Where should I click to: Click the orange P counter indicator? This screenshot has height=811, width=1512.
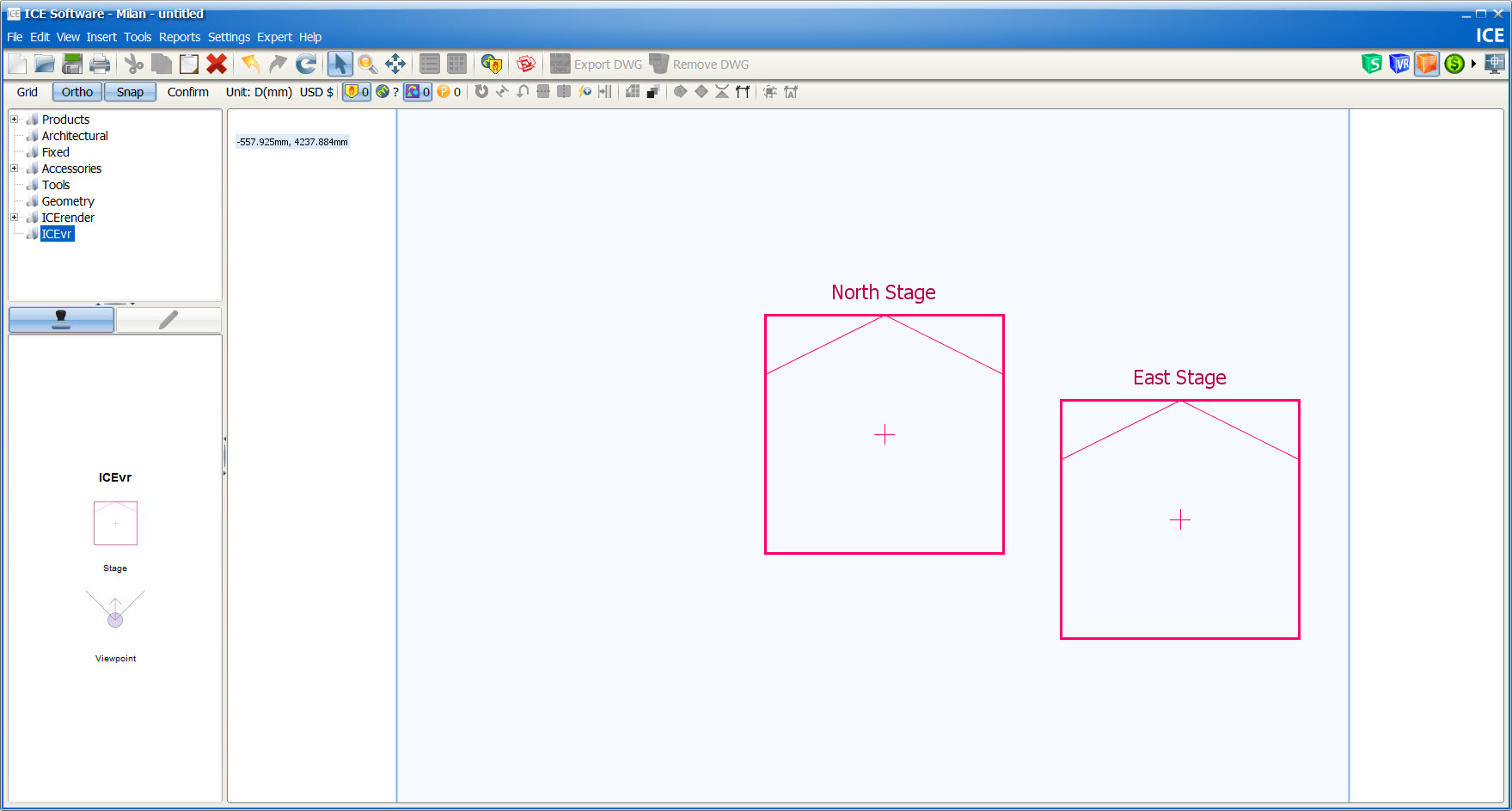(x=449, y=92)
